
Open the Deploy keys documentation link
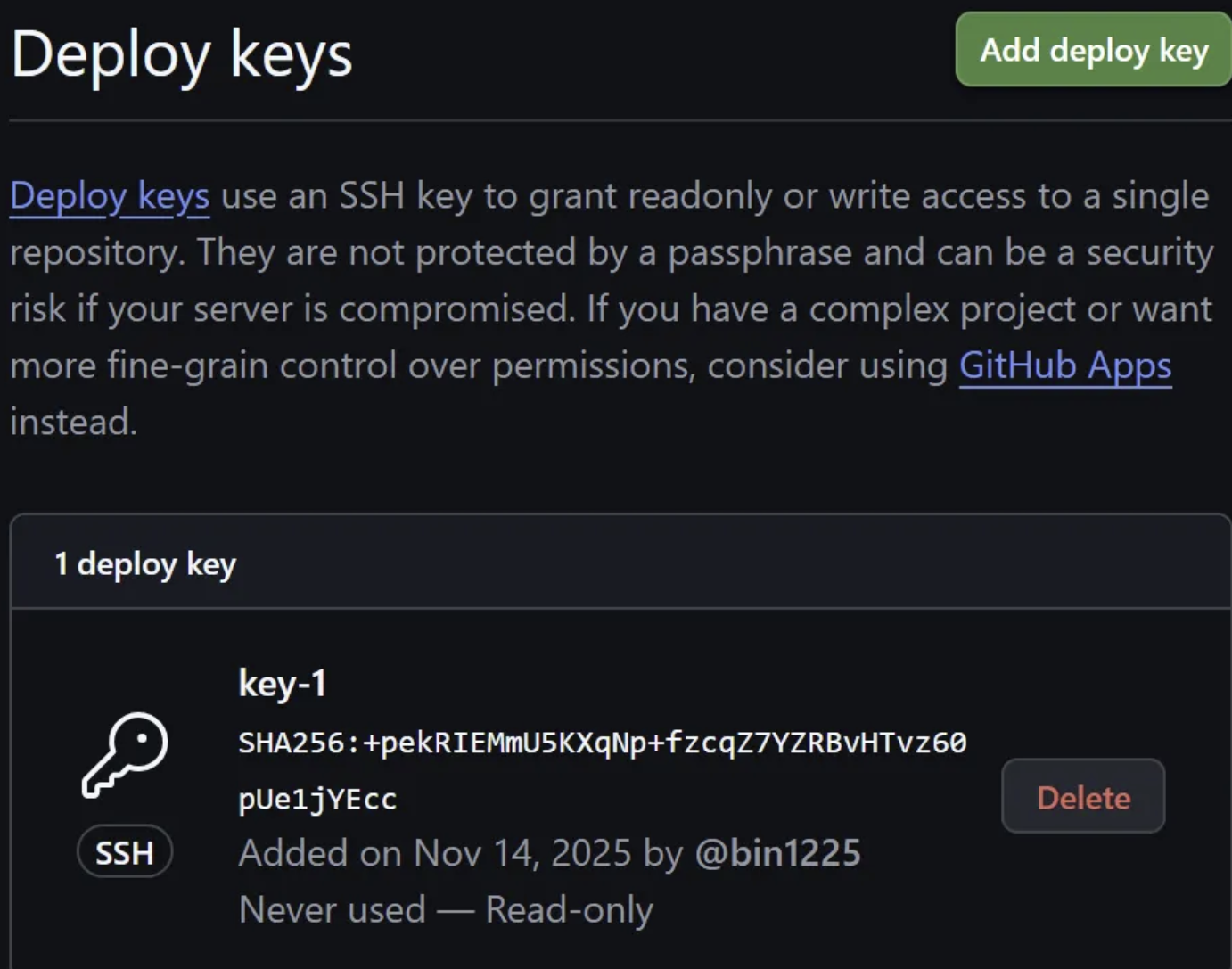tap(110, 196)
